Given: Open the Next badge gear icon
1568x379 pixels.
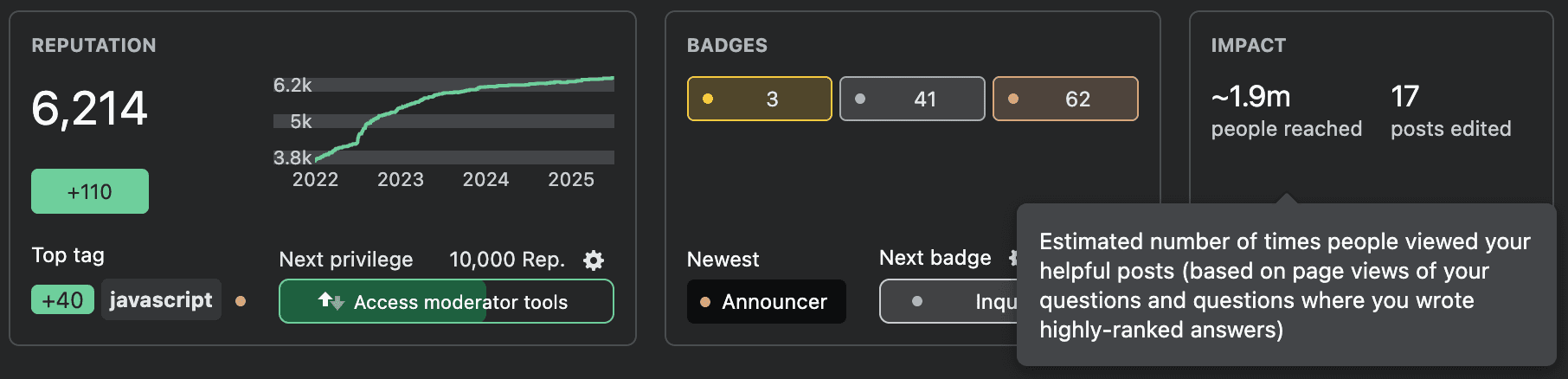Looking at the screenshot, I should point(1012,258).
